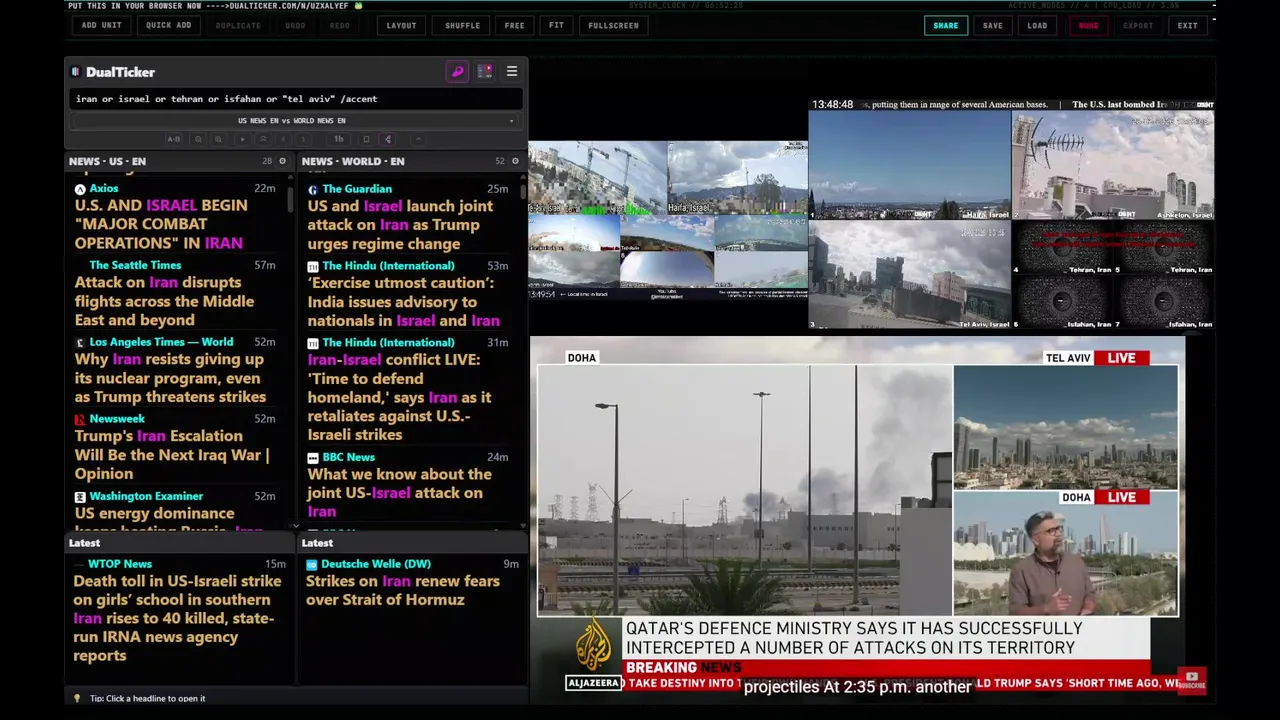Click The Guardian source logo icon
The width and height of the screenshot is (1280, 720).
(313, 189)
